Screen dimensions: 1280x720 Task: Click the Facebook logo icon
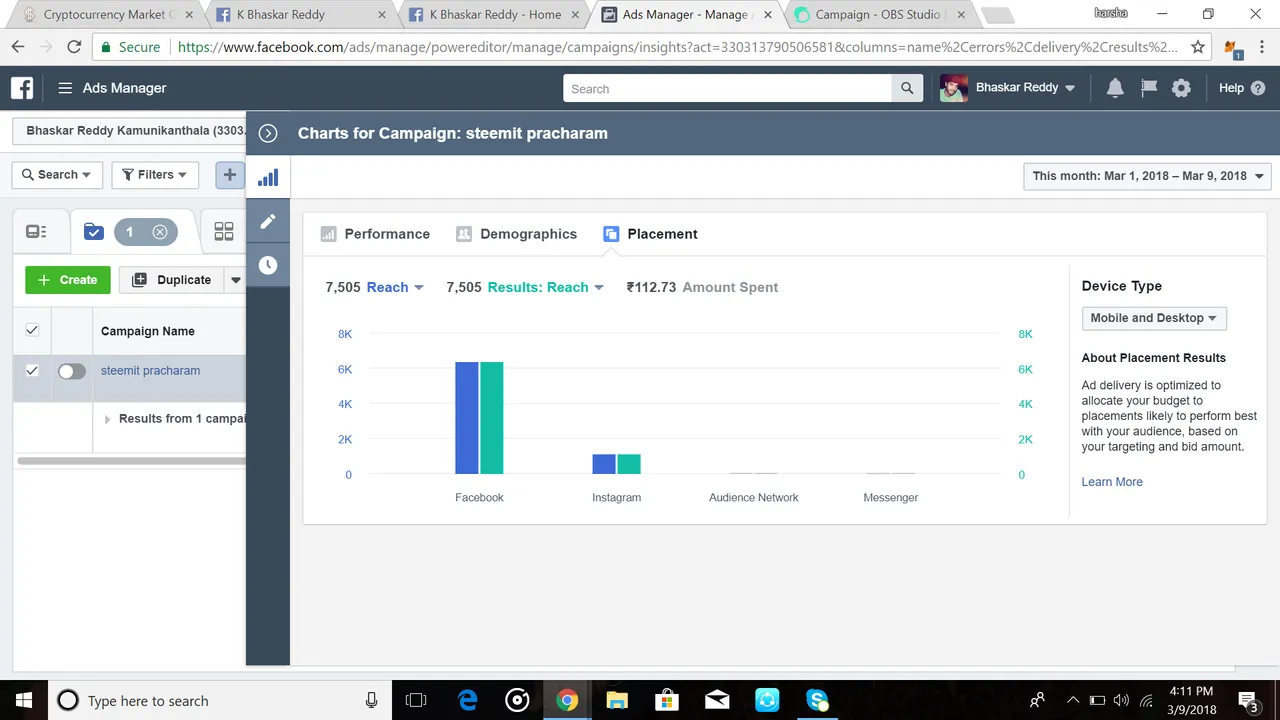pos(22,88)
